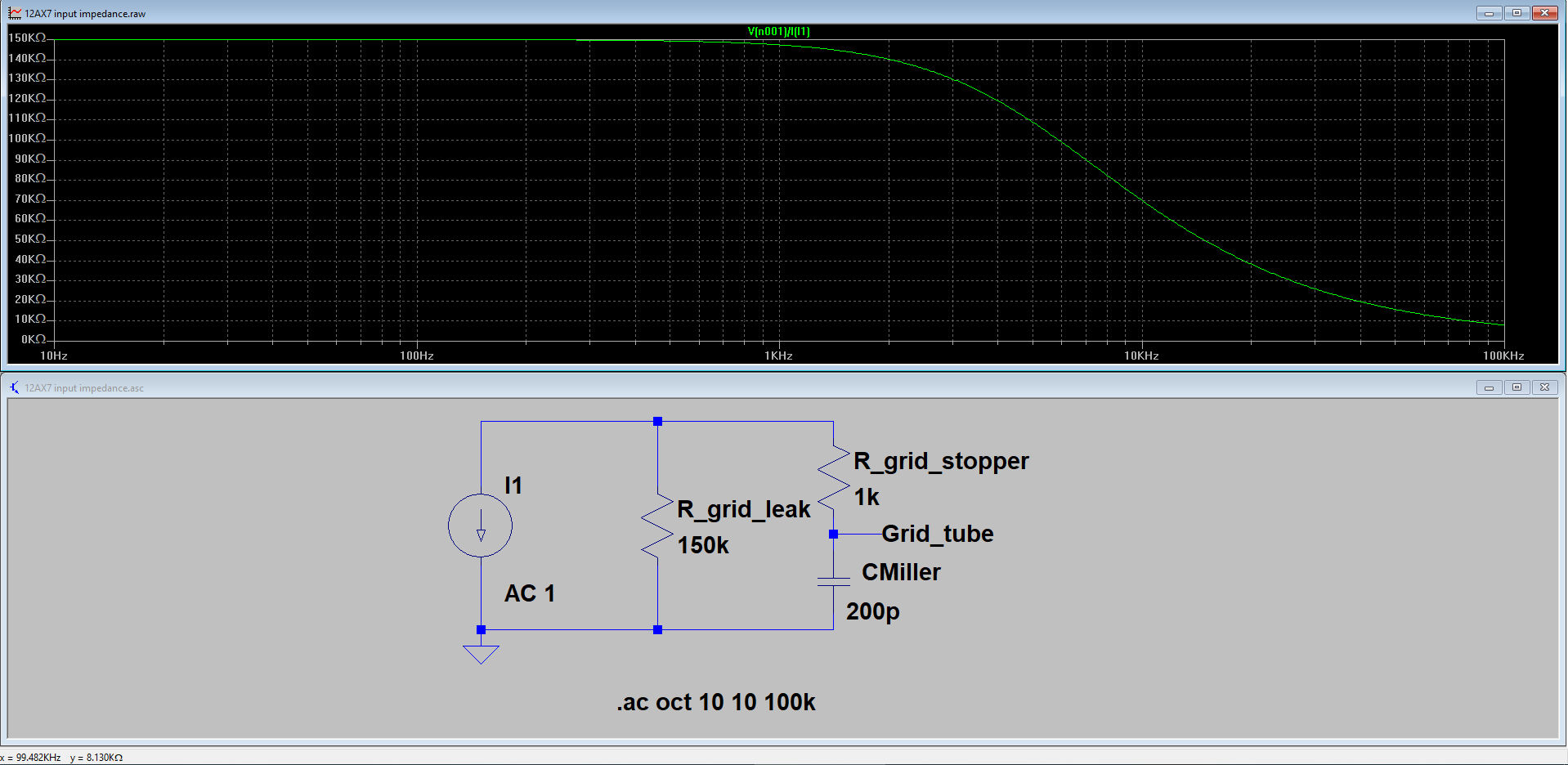Click the 12AX7 input impedance.raw title text
Viewport: 1568px width, 765px height.
(85, 14)
